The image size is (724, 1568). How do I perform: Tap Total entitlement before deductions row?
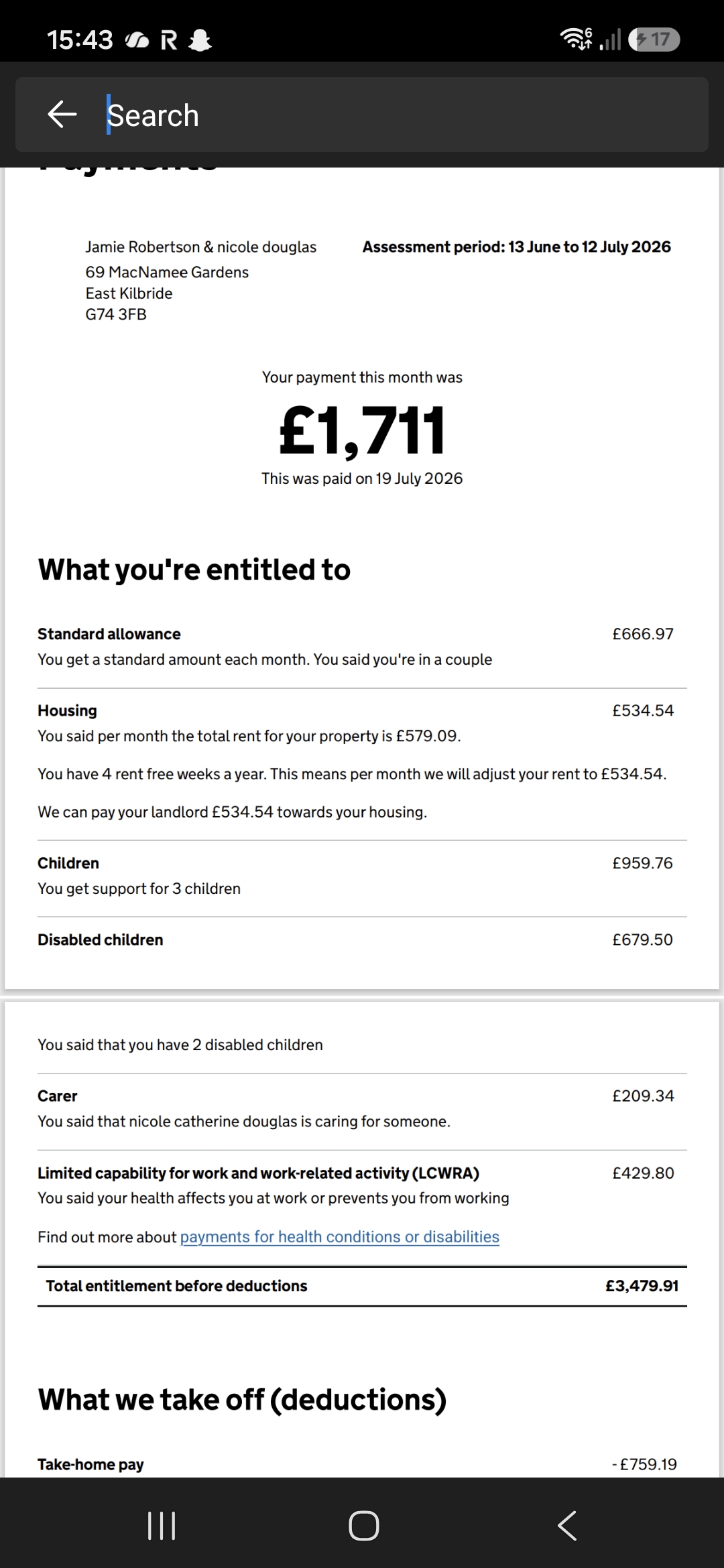[362, 1286]
